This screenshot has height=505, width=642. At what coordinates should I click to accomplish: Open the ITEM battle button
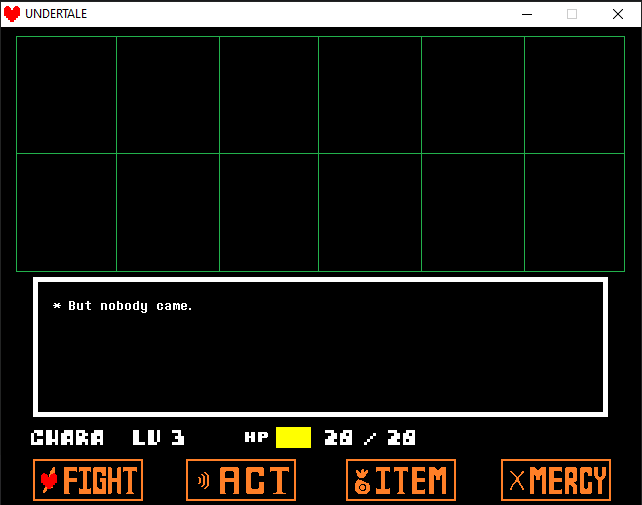click(x=401, y=480)
